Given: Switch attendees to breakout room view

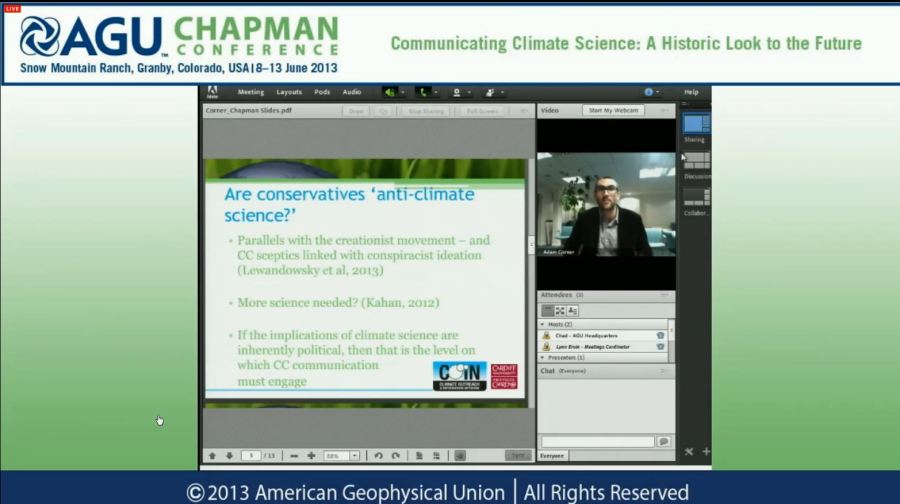Looking at the screenshot, I should (560, 311).
